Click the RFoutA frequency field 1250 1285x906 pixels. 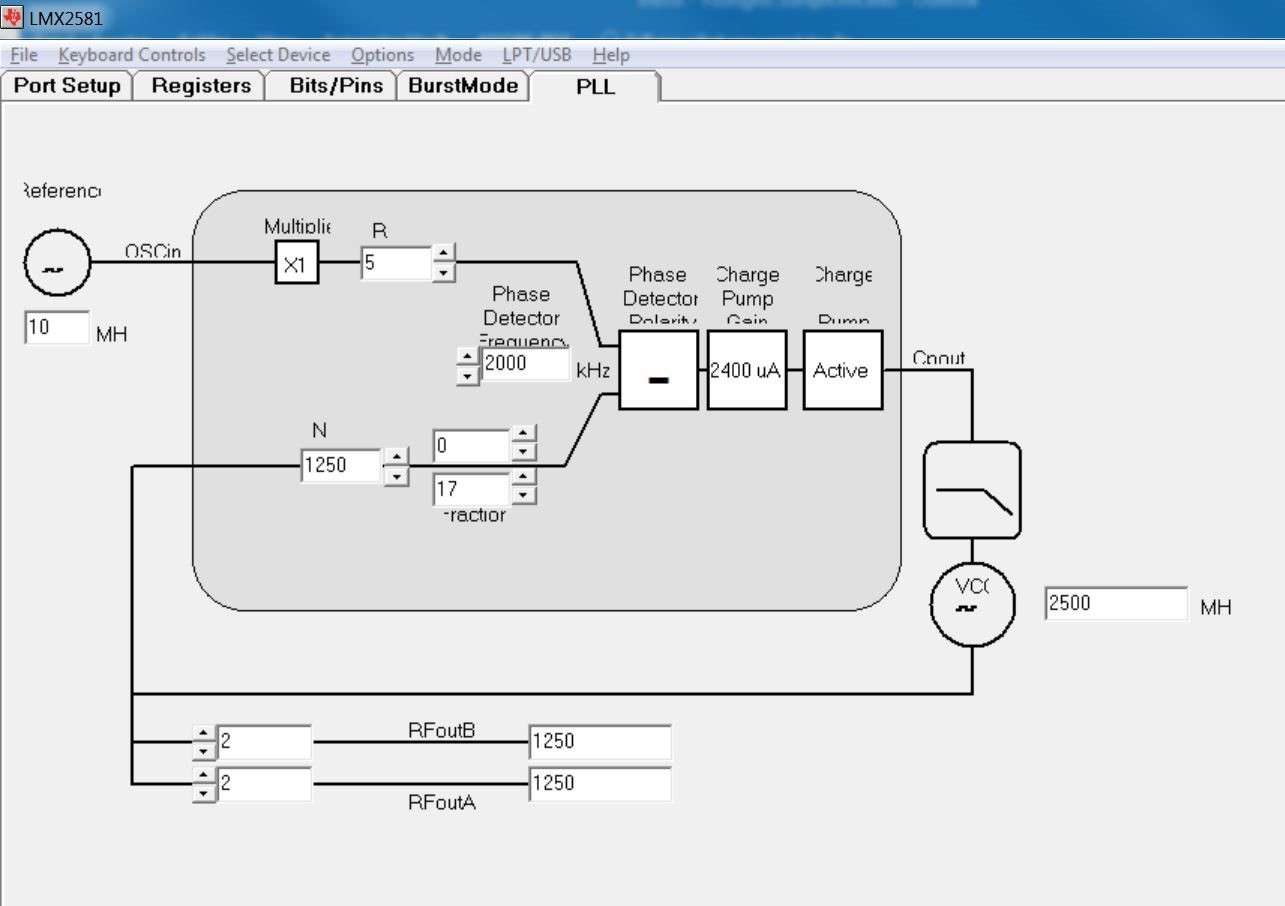(600, 784)
